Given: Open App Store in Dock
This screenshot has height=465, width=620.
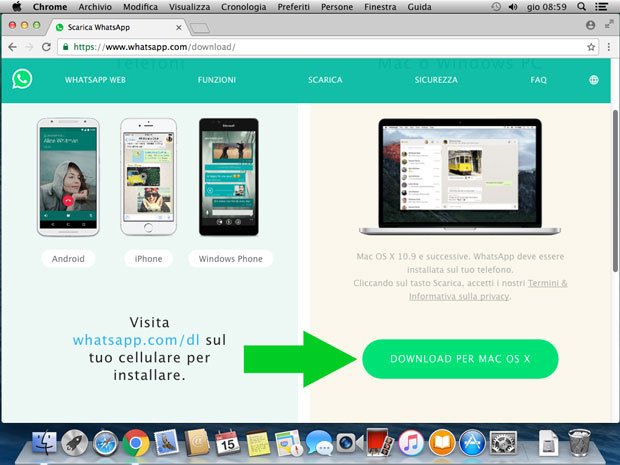Looking at the screenshot, I should (x=472, y=443).
